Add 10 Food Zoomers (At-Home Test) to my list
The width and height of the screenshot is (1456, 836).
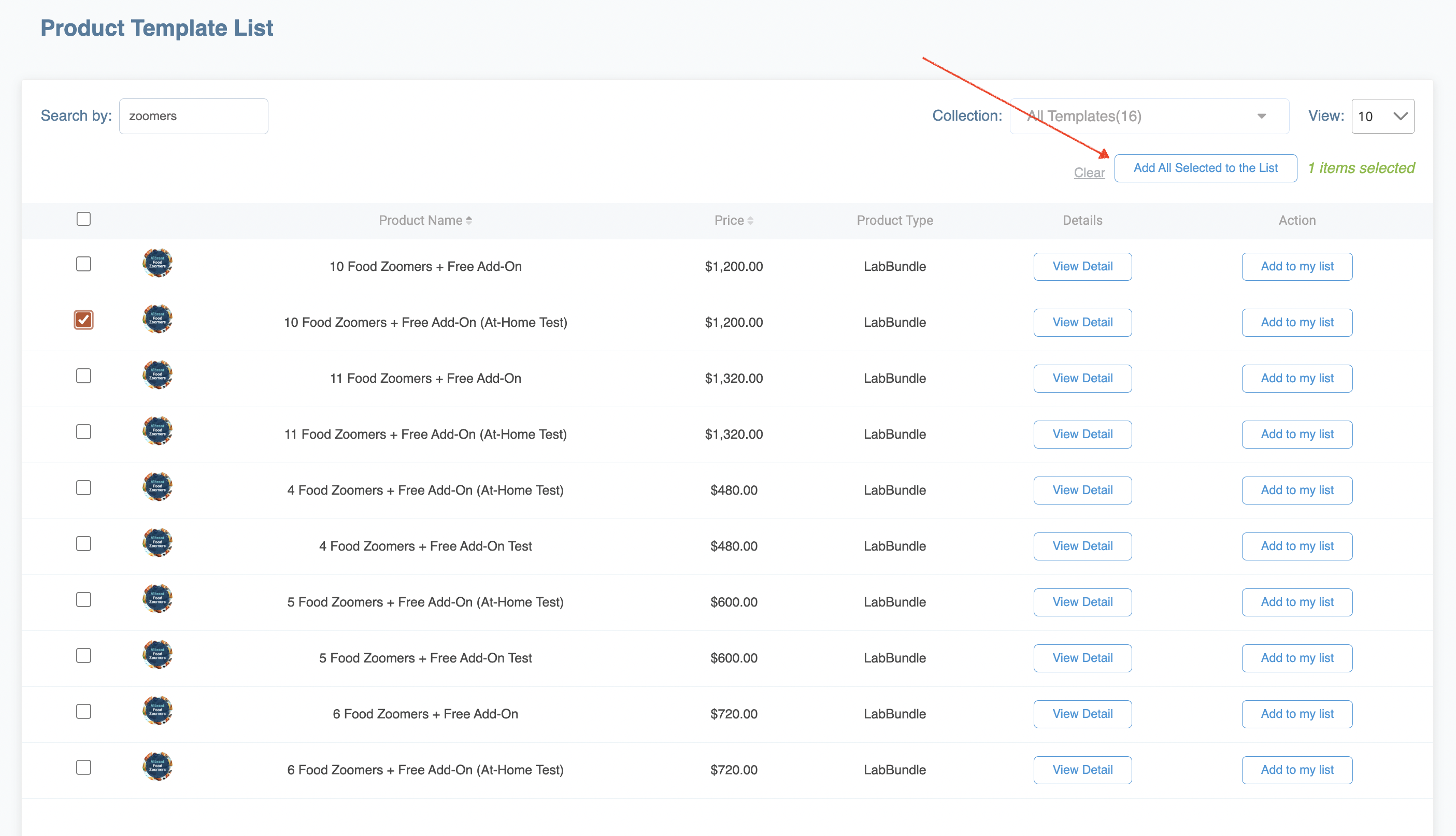point(1297,322)
